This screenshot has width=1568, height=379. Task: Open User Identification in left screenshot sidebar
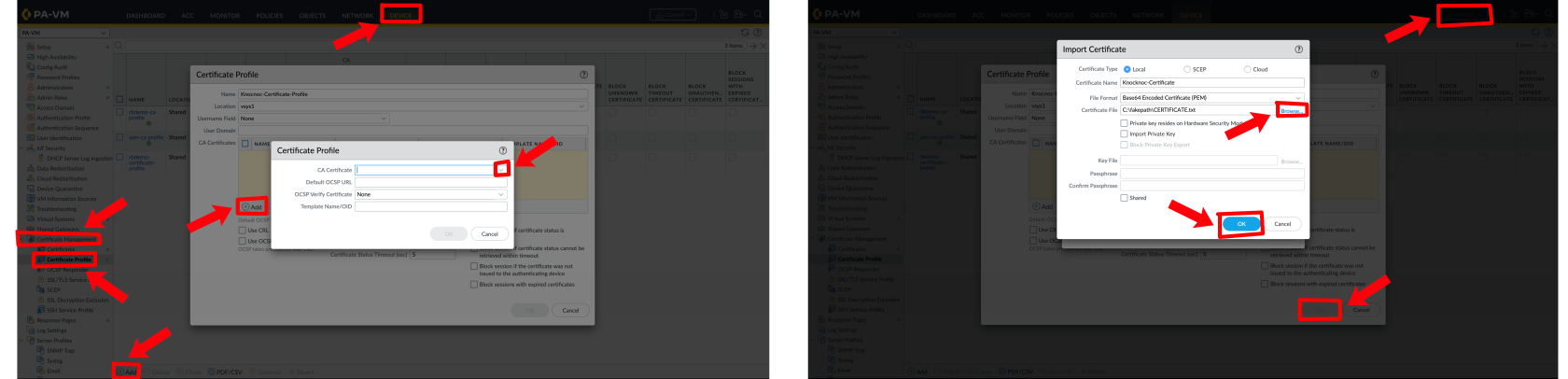[59, 138]
